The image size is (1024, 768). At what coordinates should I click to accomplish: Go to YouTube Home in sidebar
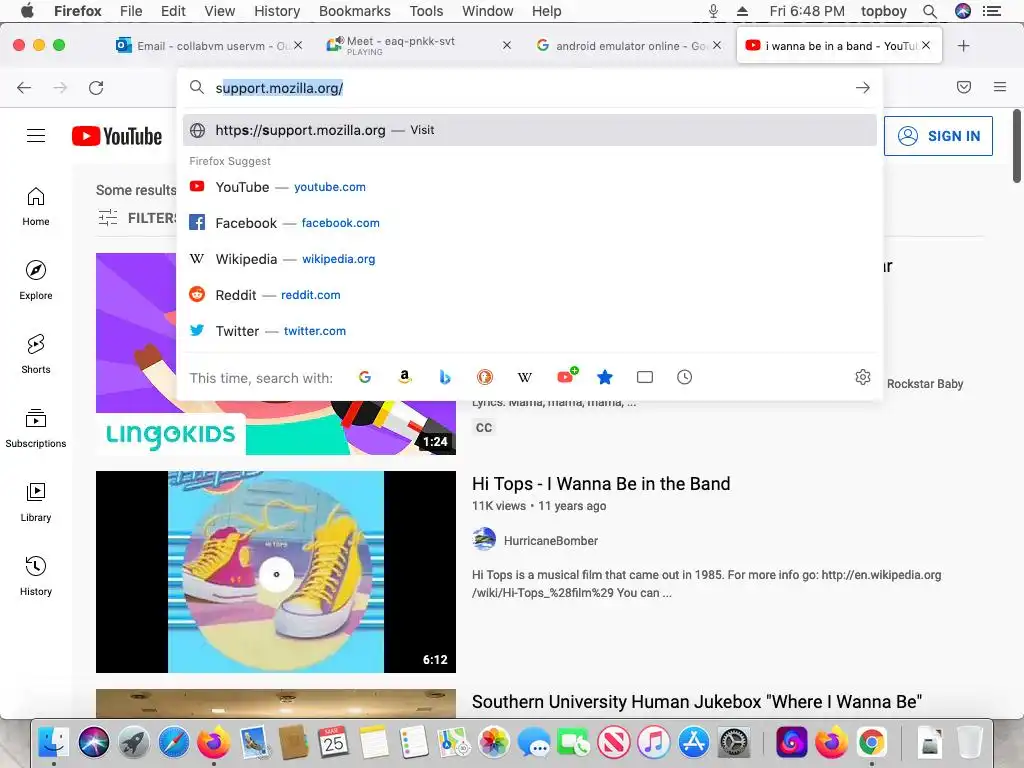pyautogui.click(x=36, y=206)
